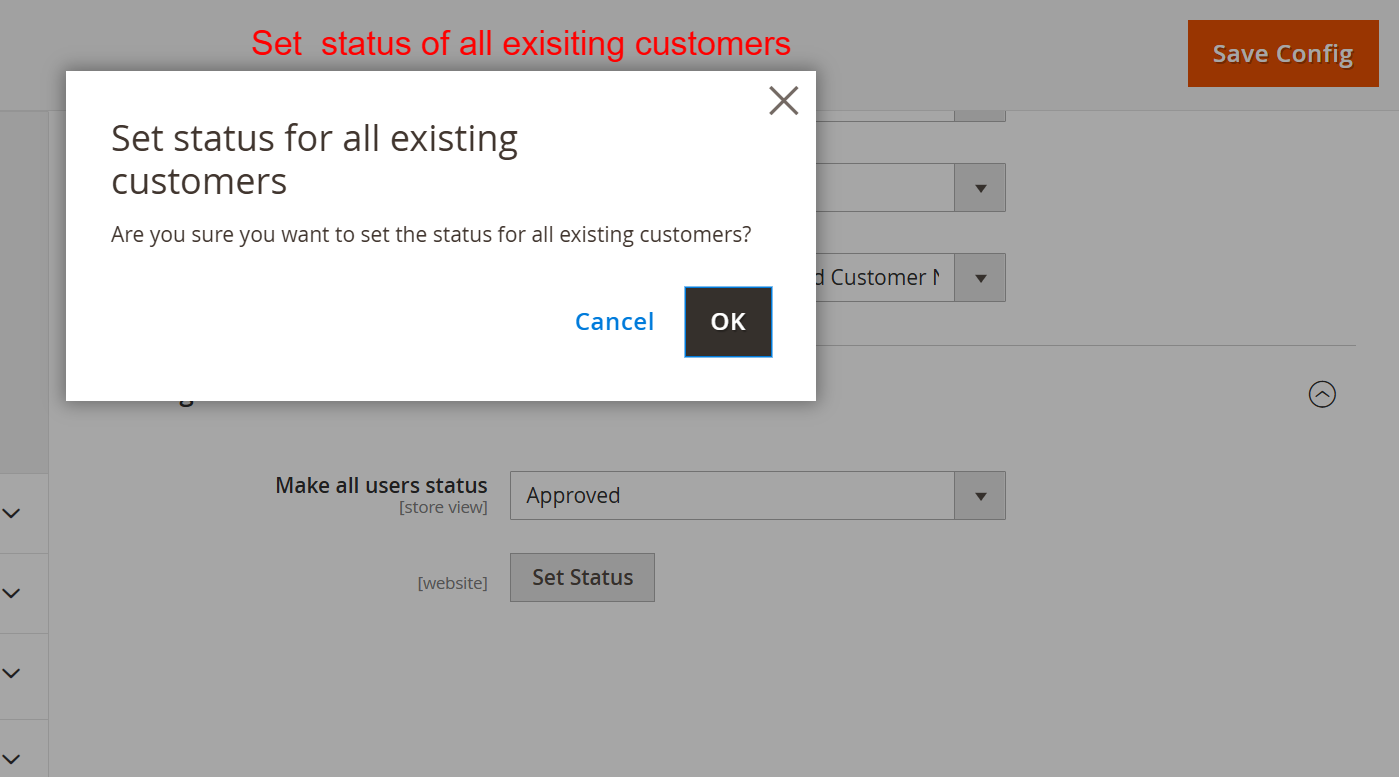This screenshot has width=1399, height=777.
Task: Click the dialog title 'Set status for all existing customers'
Action: (x=314, y=160)
